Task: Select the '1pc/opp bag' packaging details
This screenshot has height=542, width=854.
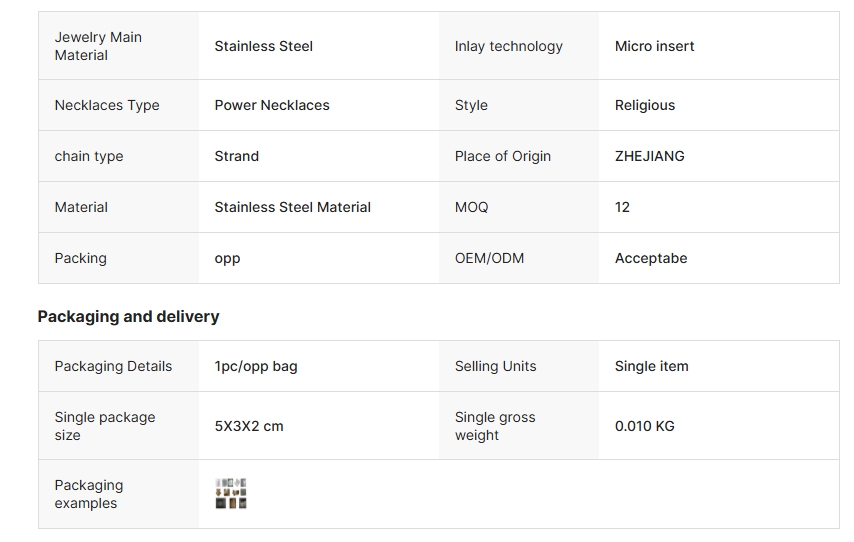Action: click(255, 366)
